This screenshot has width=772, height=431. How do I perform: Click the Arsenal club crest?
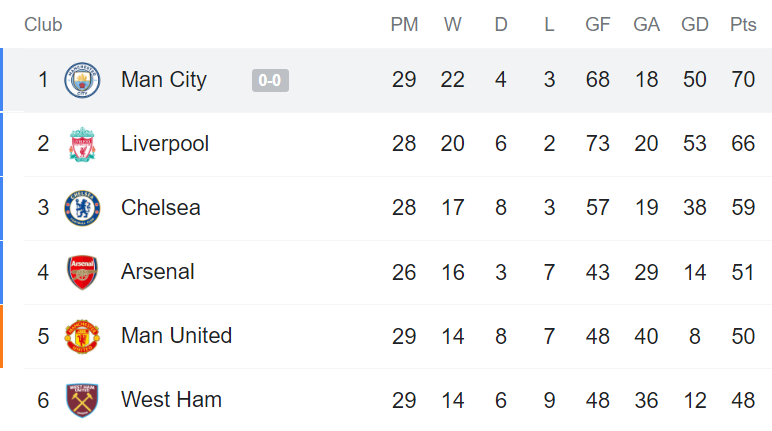pyautogui.click(x=82, y=272)
